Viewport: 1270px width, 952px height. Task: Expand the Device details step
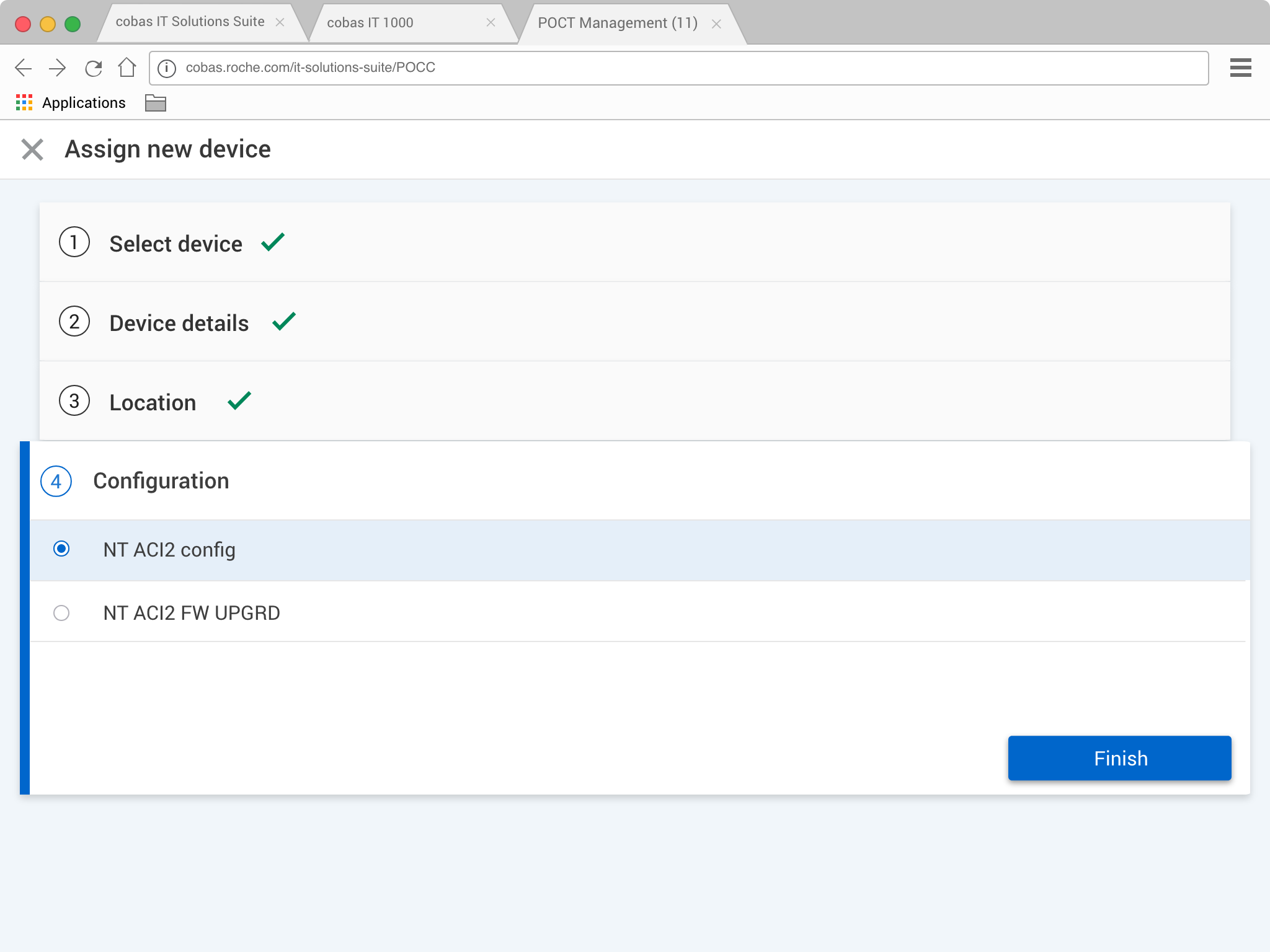pyautogui.click(x=179, y=322)
